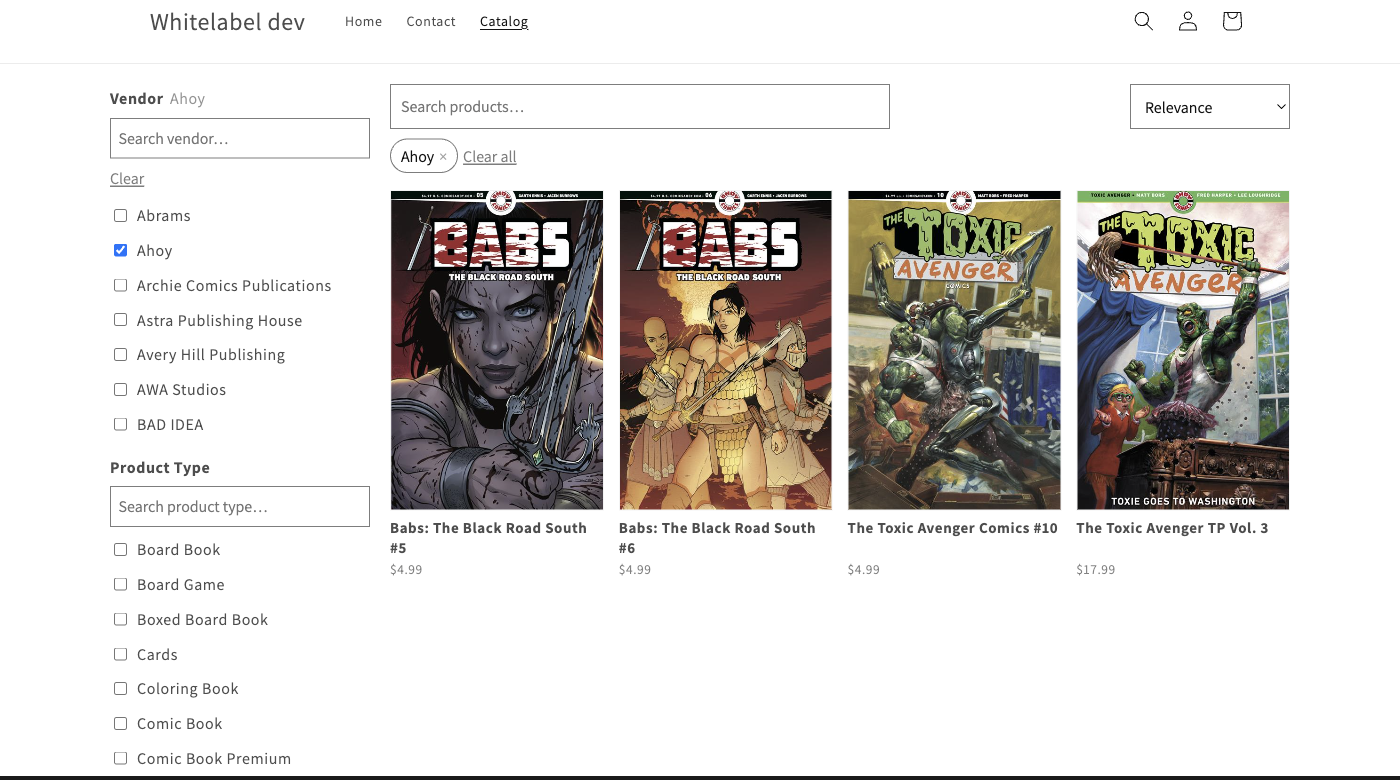This screenshot has width=1400, height=780.
Task: Open the shopping cart icon
Action: pos(1232,21)
